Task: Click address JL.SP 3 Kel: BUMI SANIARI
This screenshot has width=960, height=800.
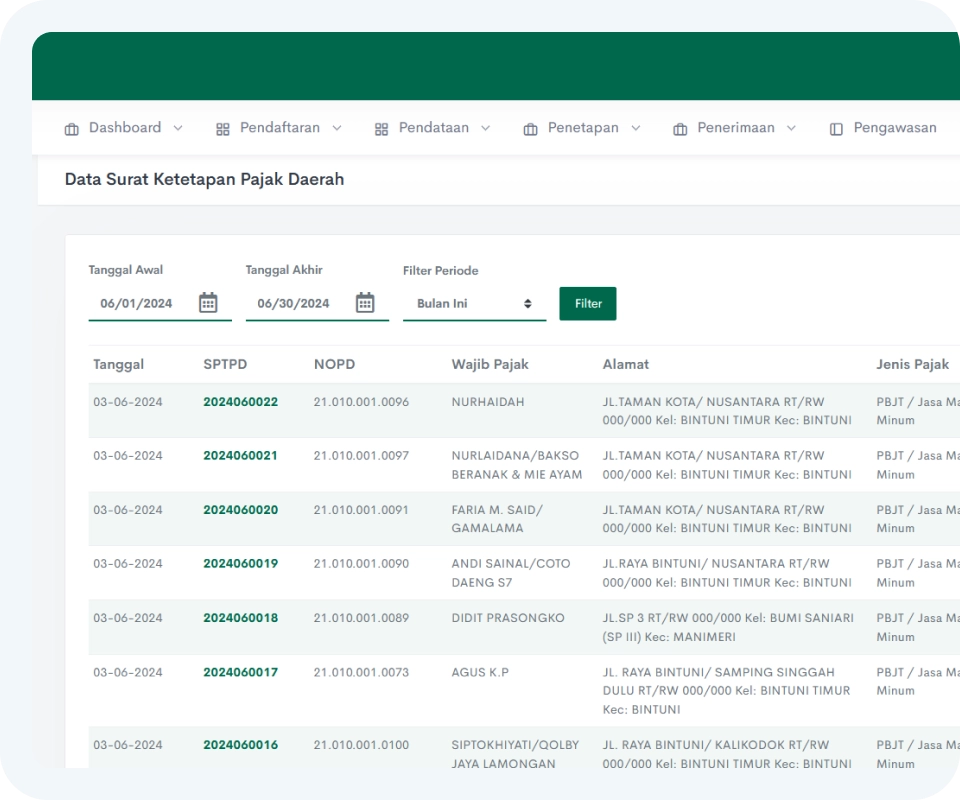Action: pos(728,627)
